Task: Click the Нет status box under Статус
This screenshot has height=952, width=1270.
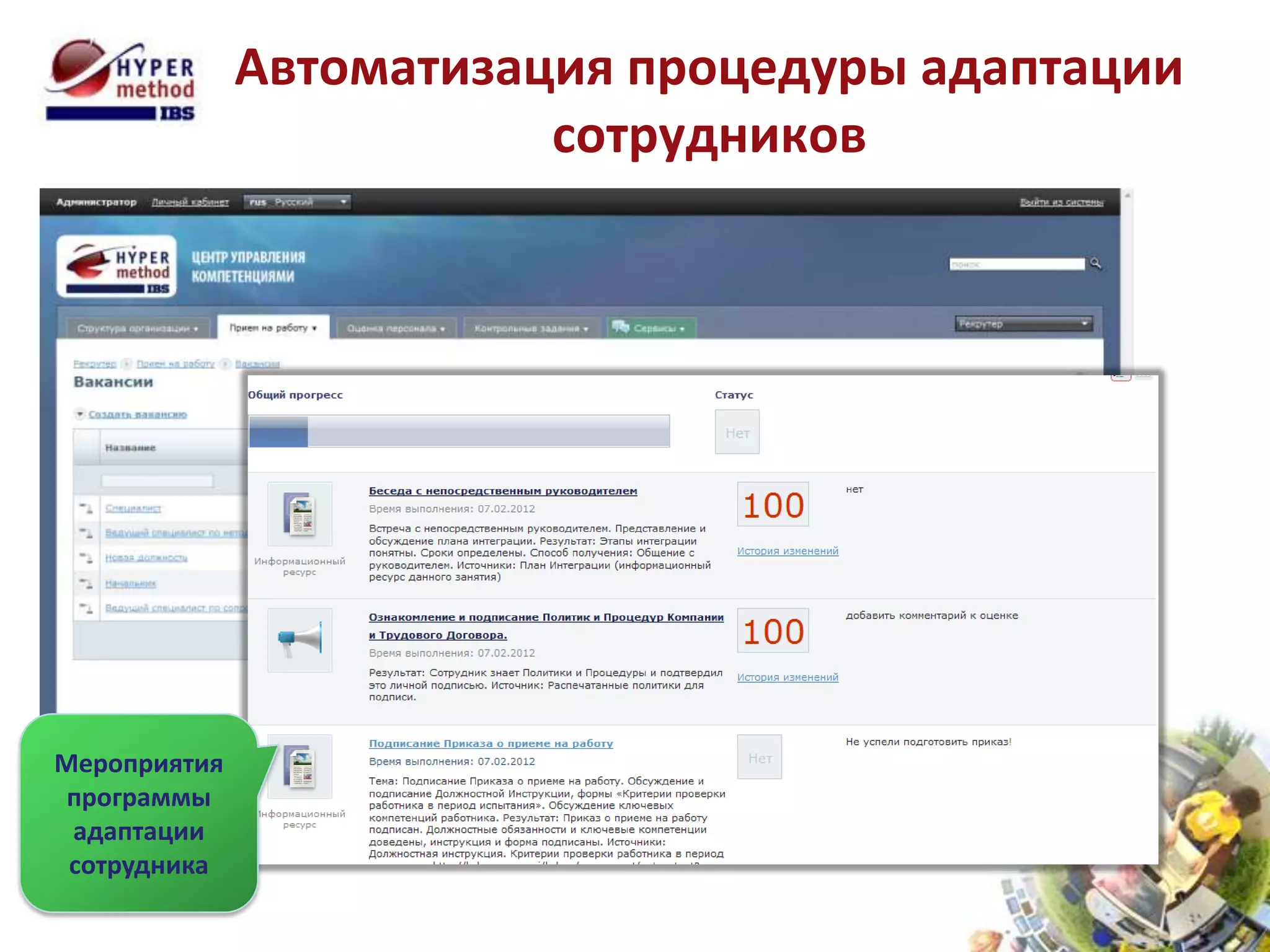Action: (x=737, y=432)
